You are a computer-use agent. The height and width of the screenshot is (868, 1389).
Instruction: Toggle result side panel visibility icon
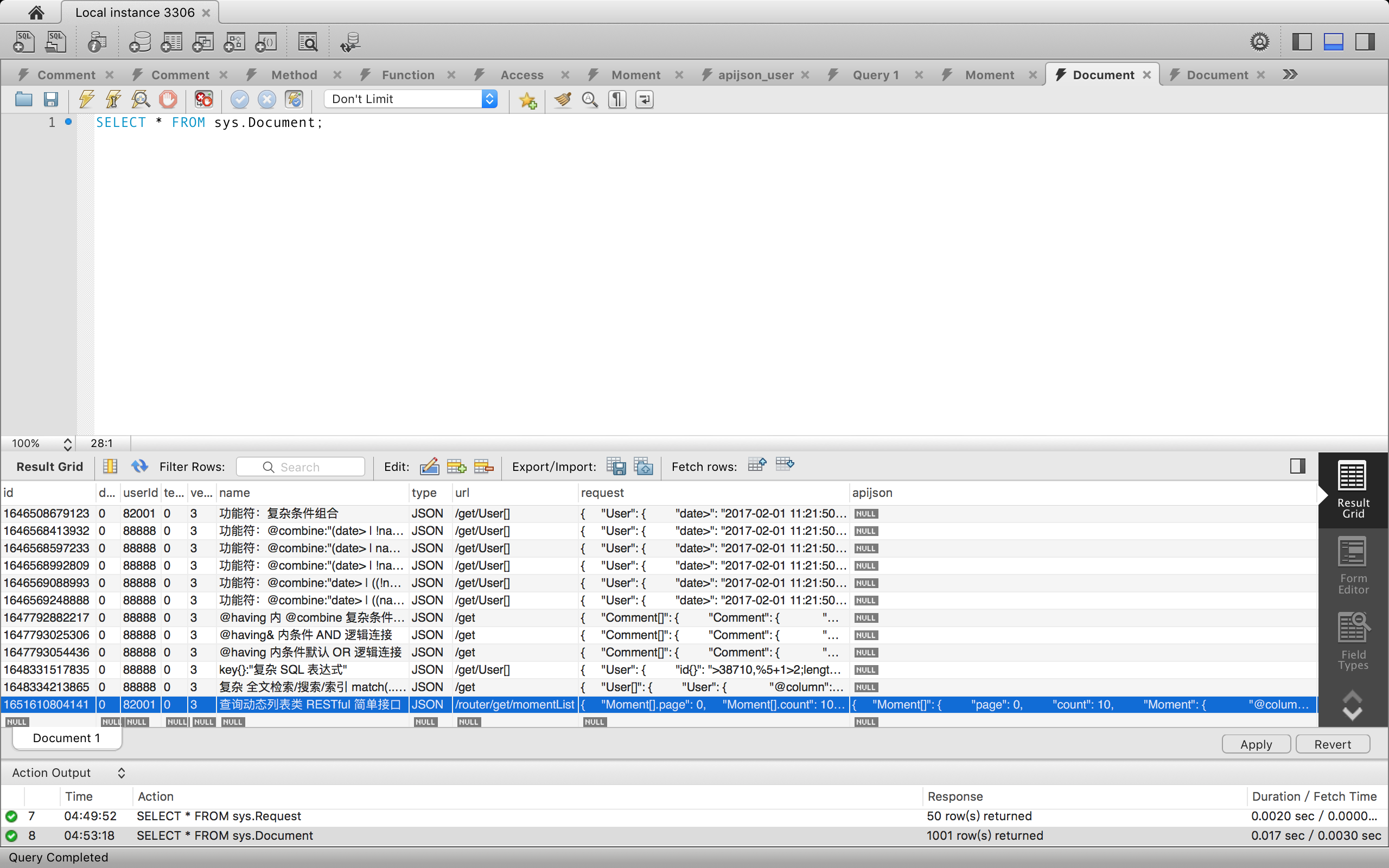click(x=1297, y=466)
